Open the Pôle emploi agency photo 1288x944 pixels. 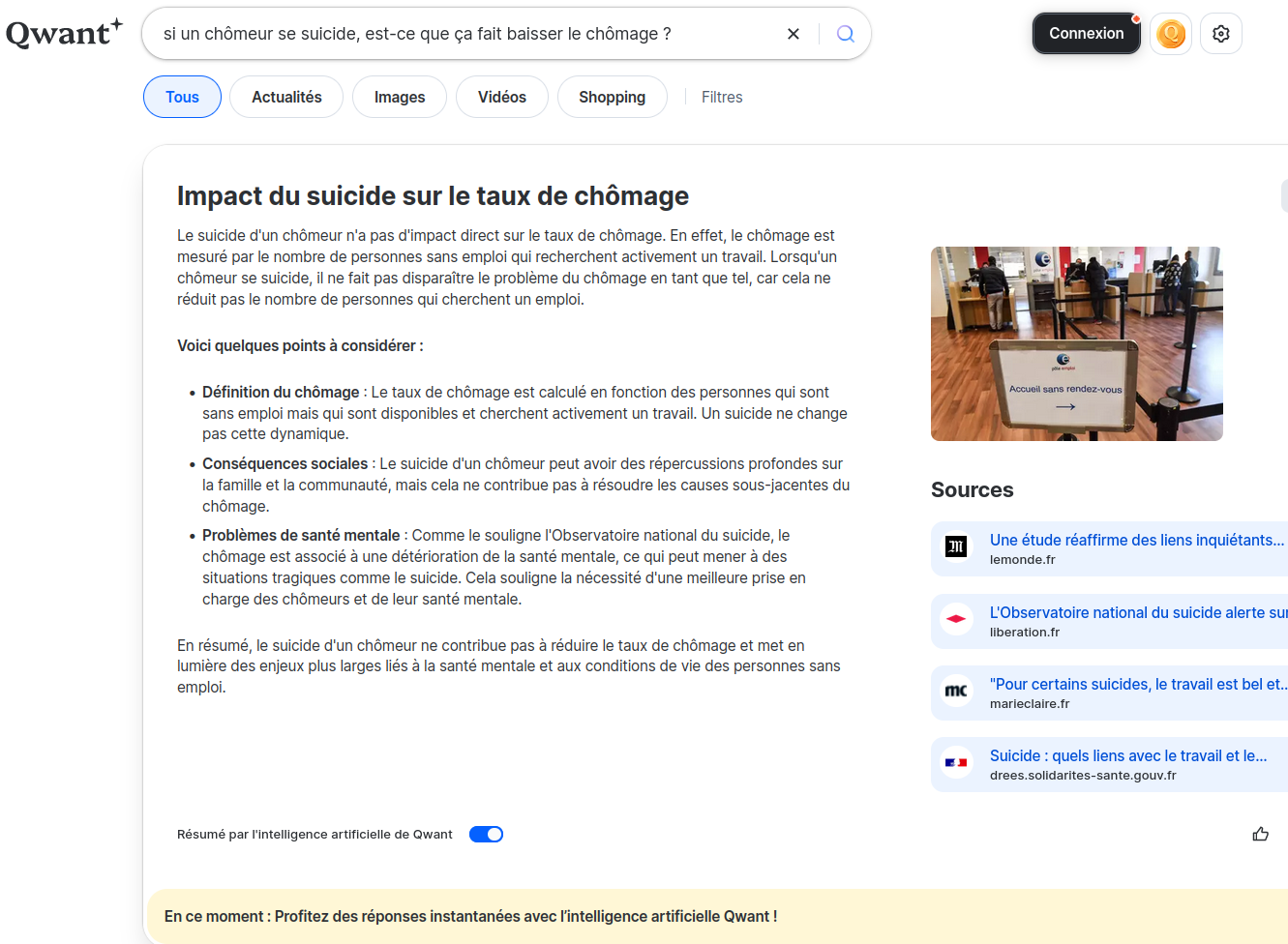coord(1077,343)
